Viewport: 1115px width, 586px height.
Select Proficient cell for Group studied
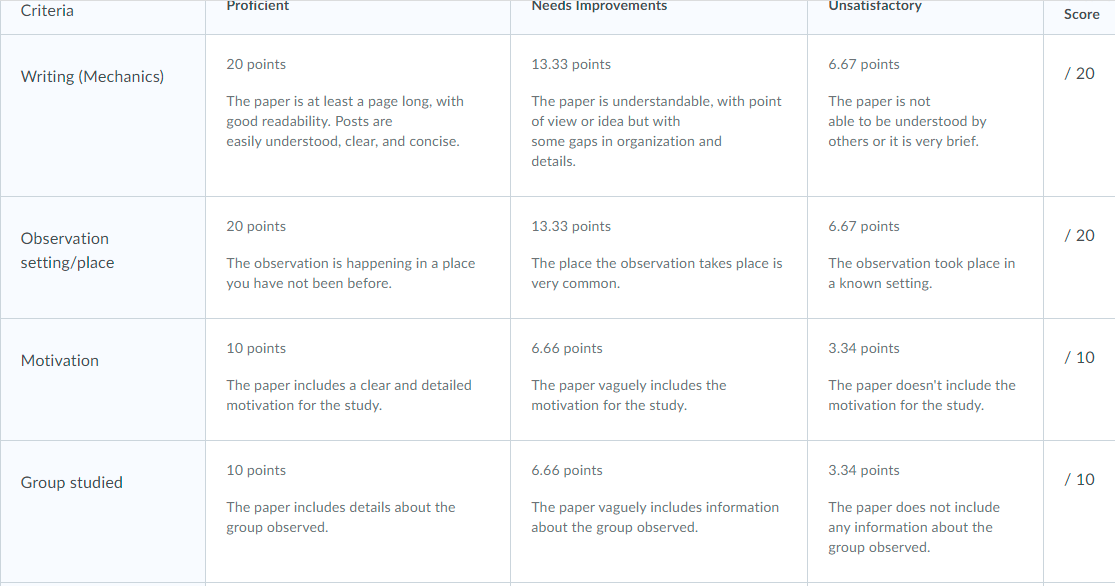coord(358,512)
